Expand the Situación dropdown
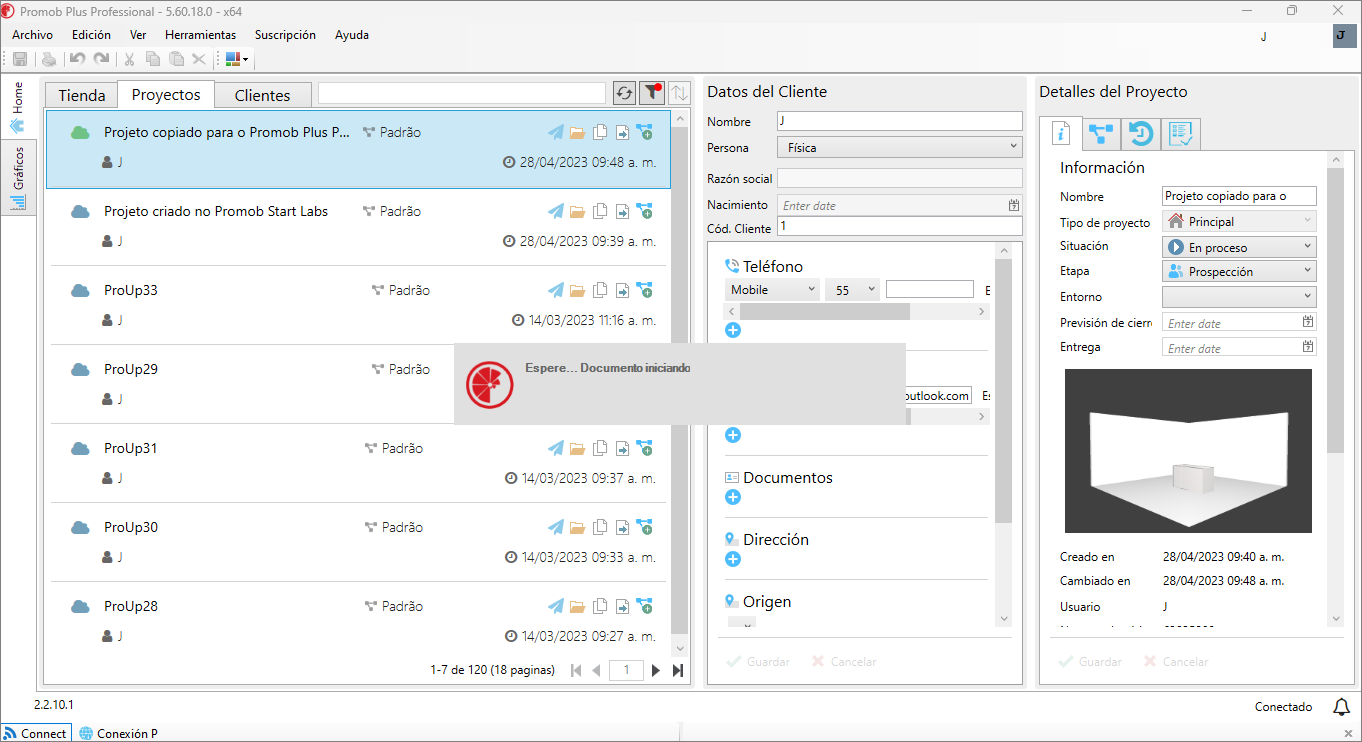 point(1239,247)
